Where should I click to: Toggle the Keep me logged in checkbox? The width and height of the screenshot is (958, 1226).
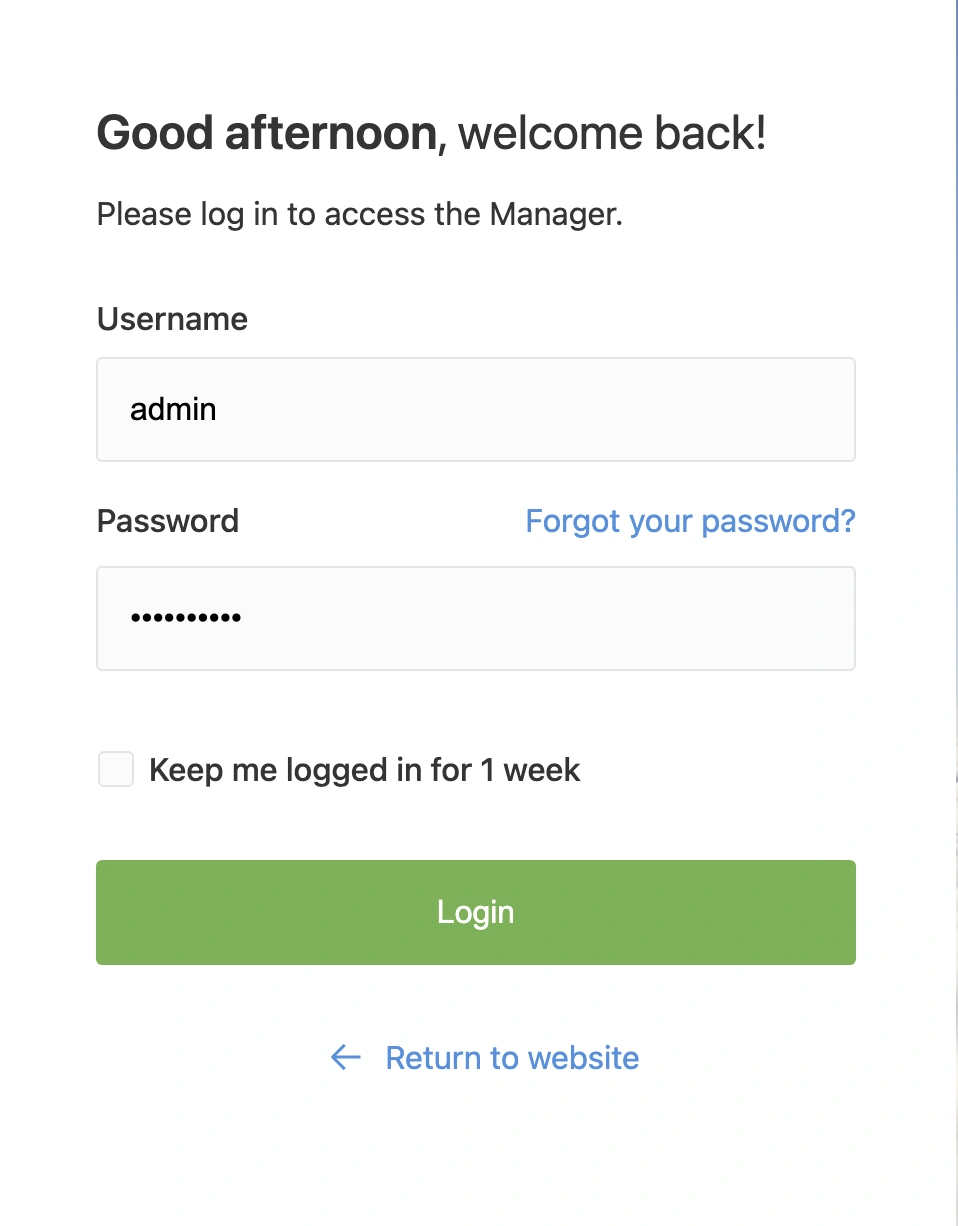[116, 770]
